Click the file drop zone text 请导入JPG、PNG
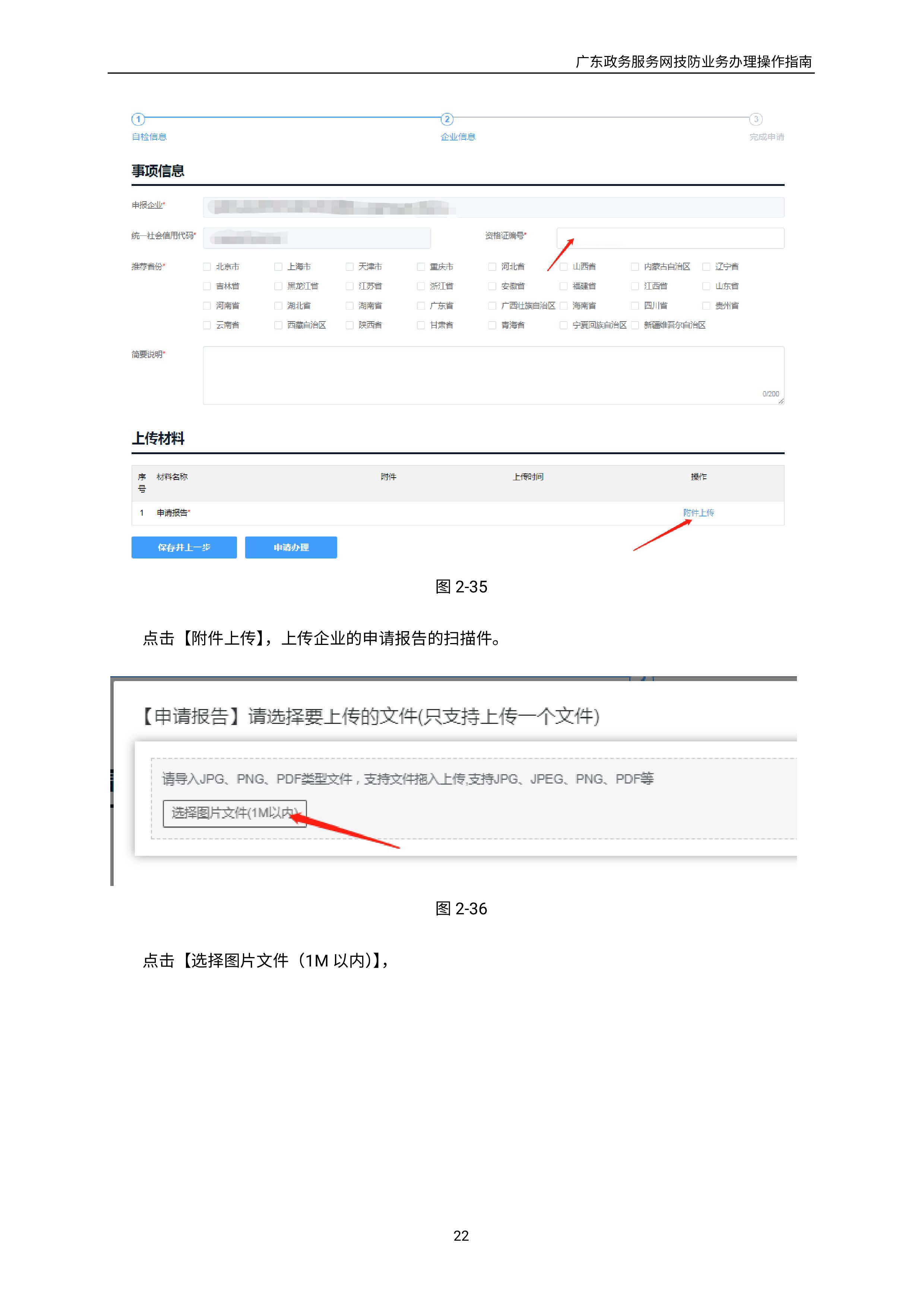924x1307 pixels. [x=408, y=779]
